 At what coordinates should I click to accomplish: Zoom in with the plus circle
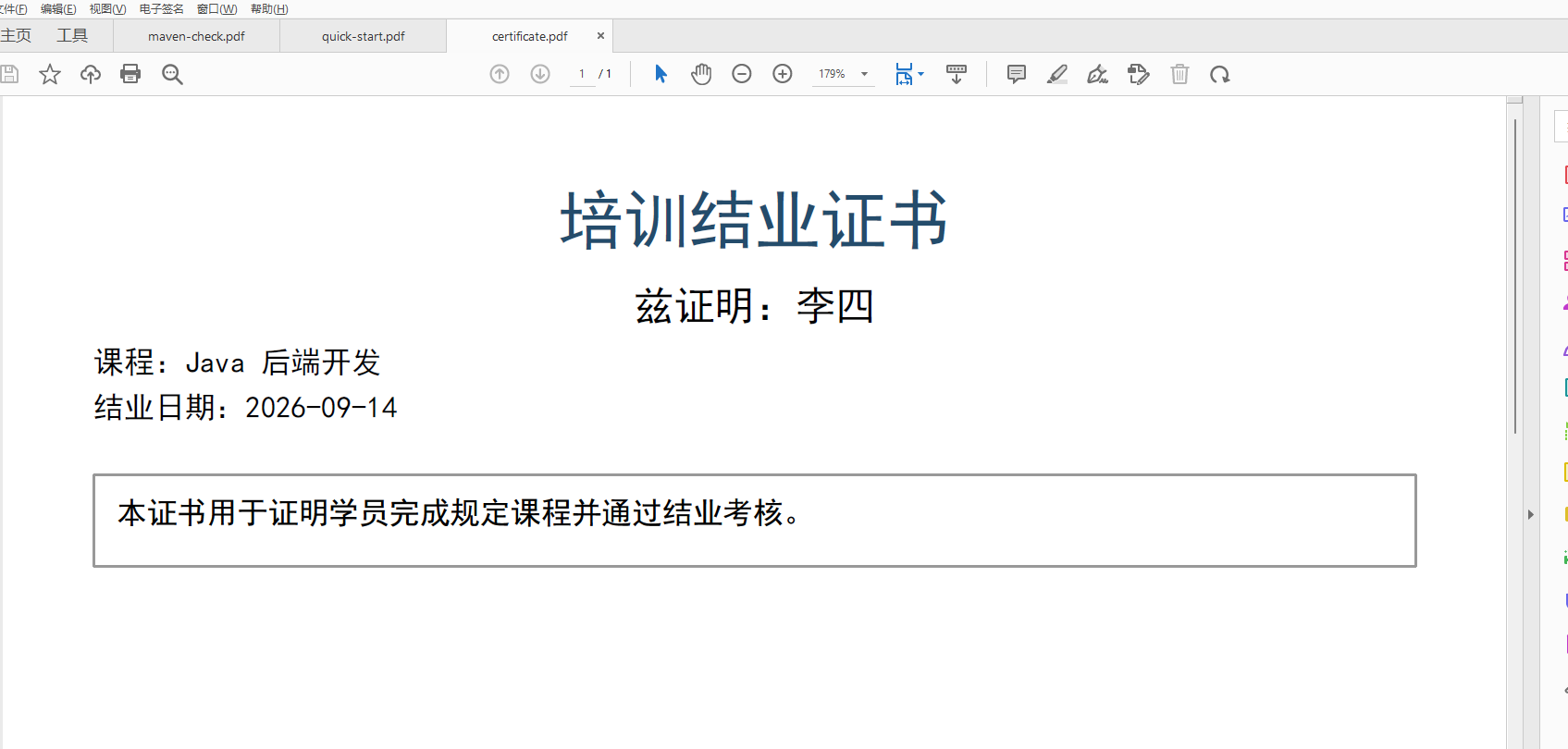point(783,74)
